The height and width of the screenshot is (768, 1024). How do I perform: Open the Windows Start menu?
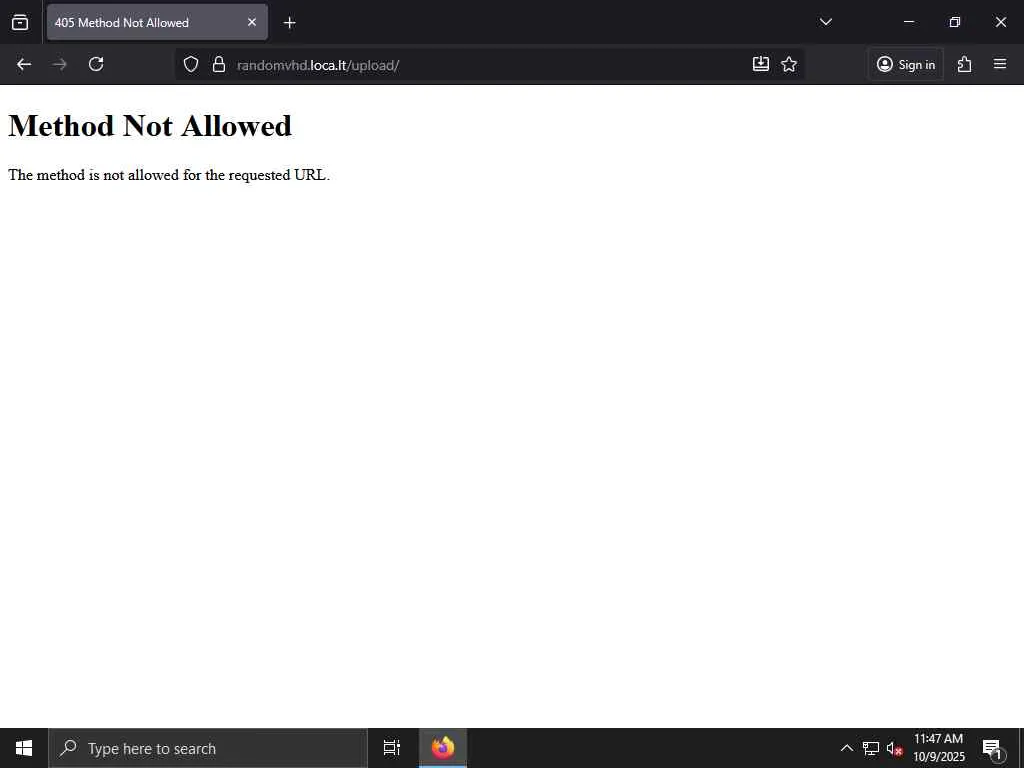(x=24, y=748)
